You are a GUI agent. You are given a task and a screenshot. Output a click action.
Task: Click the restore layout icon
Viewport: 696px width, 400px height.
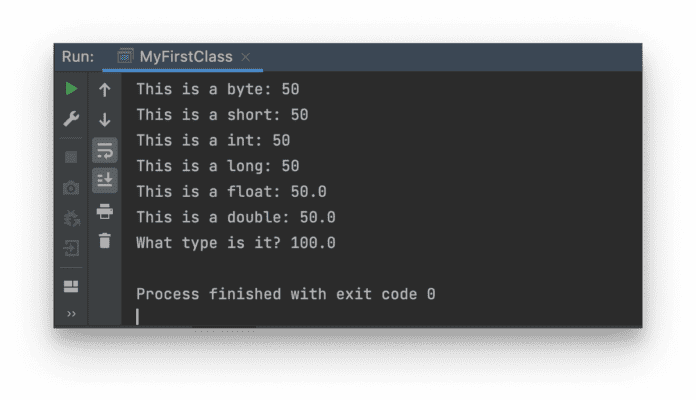[x=71, y=286]
